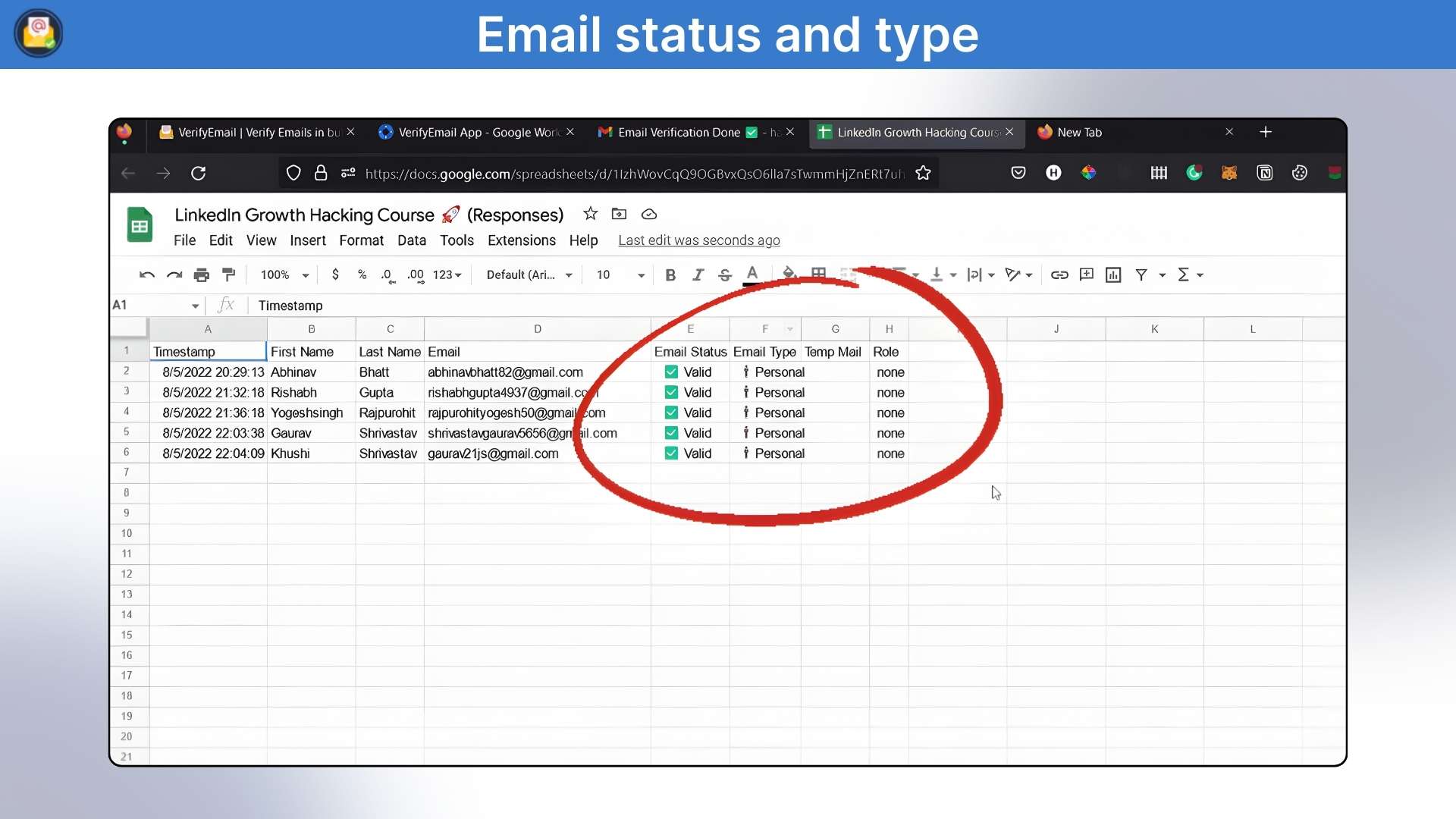Toggle bold formatting

(x=670, y=275)
